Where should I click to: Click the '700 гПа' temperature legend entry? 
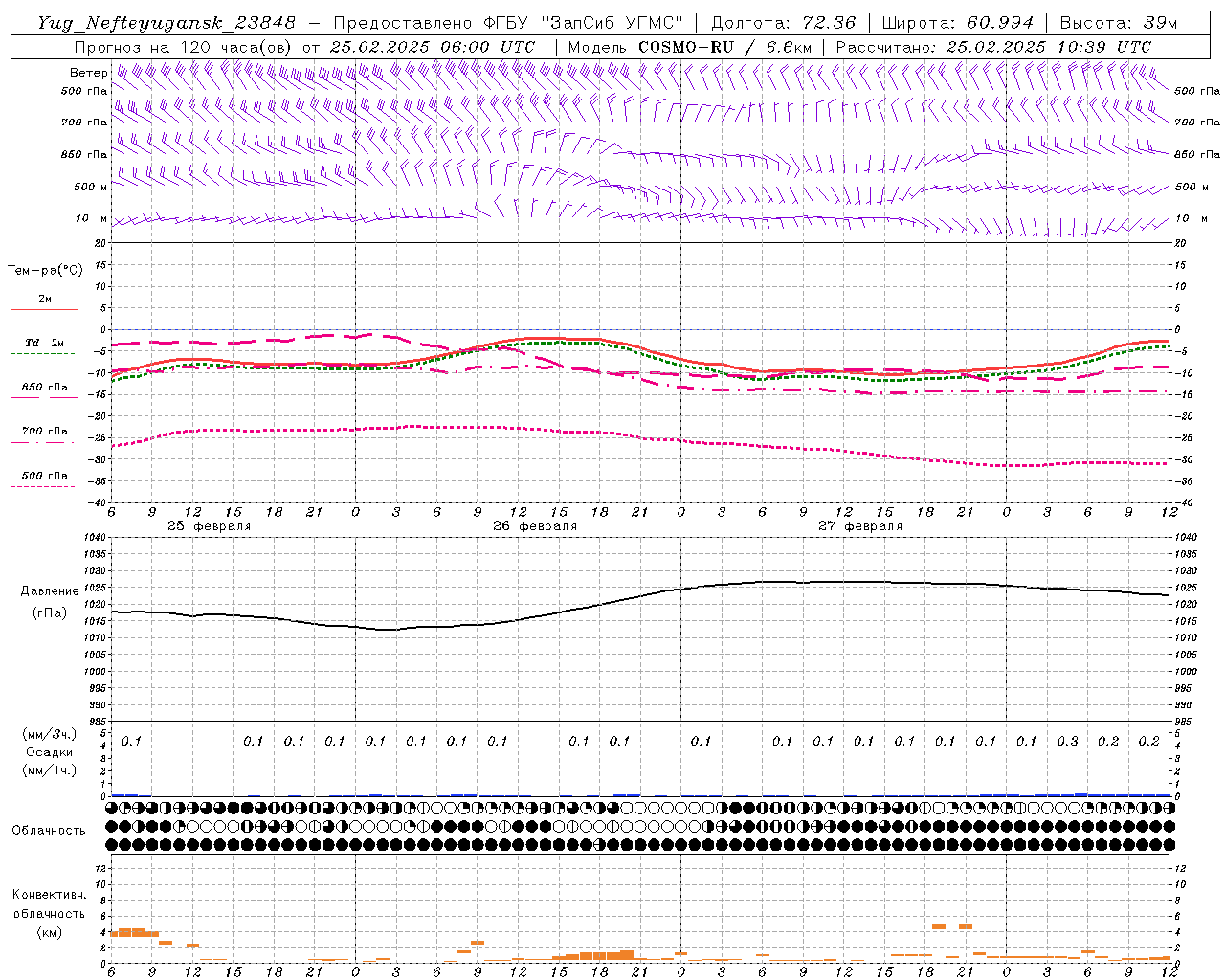tap(44, 432)
